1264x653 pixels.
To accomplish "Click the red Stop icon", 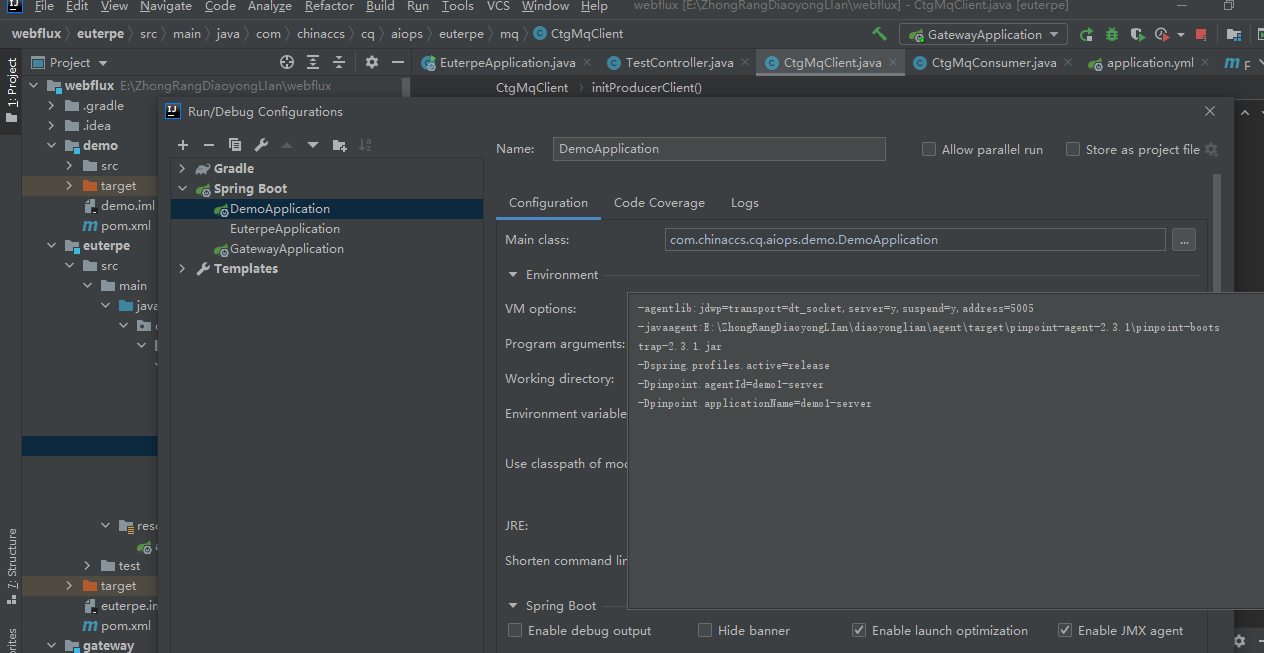I will point(1200,35).
